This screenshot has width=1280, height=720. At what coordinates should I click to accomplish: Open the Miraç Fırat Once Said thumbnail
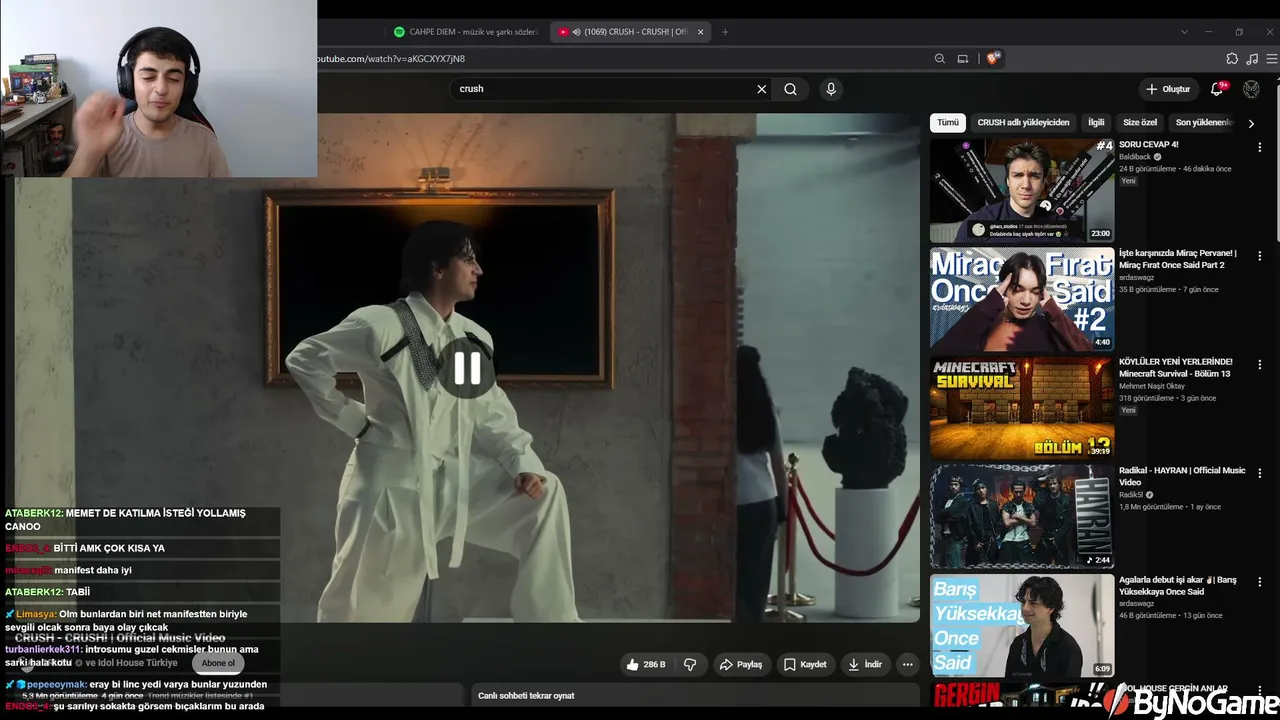1022,299
